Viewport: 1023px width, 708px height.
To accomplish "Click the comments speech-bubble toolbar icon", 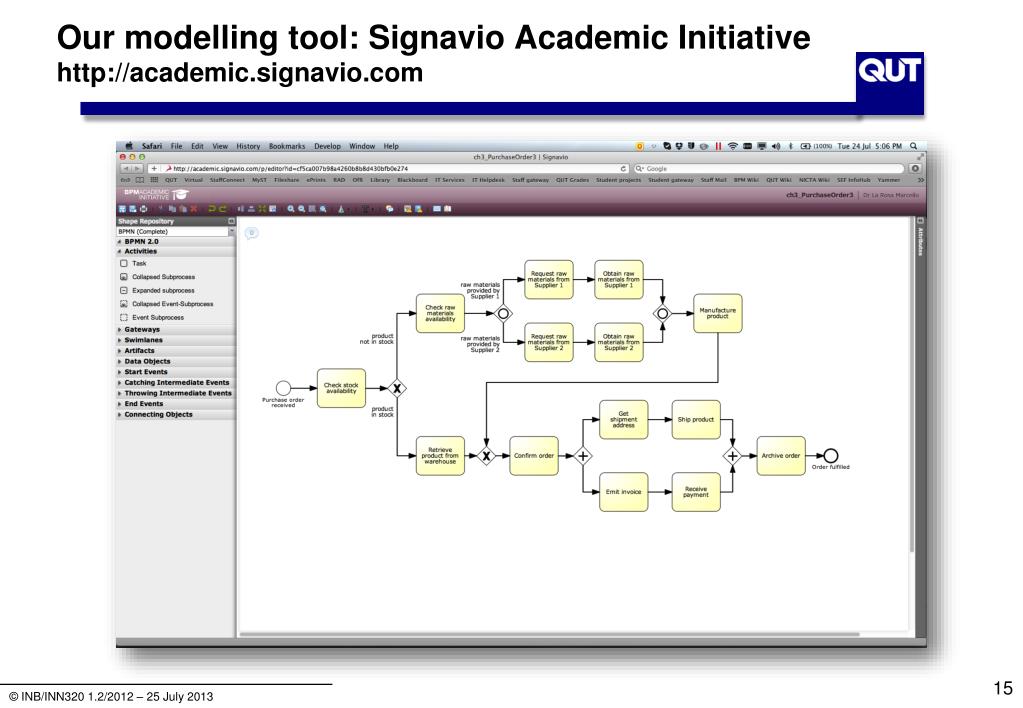I will click(x=389, y=209).
